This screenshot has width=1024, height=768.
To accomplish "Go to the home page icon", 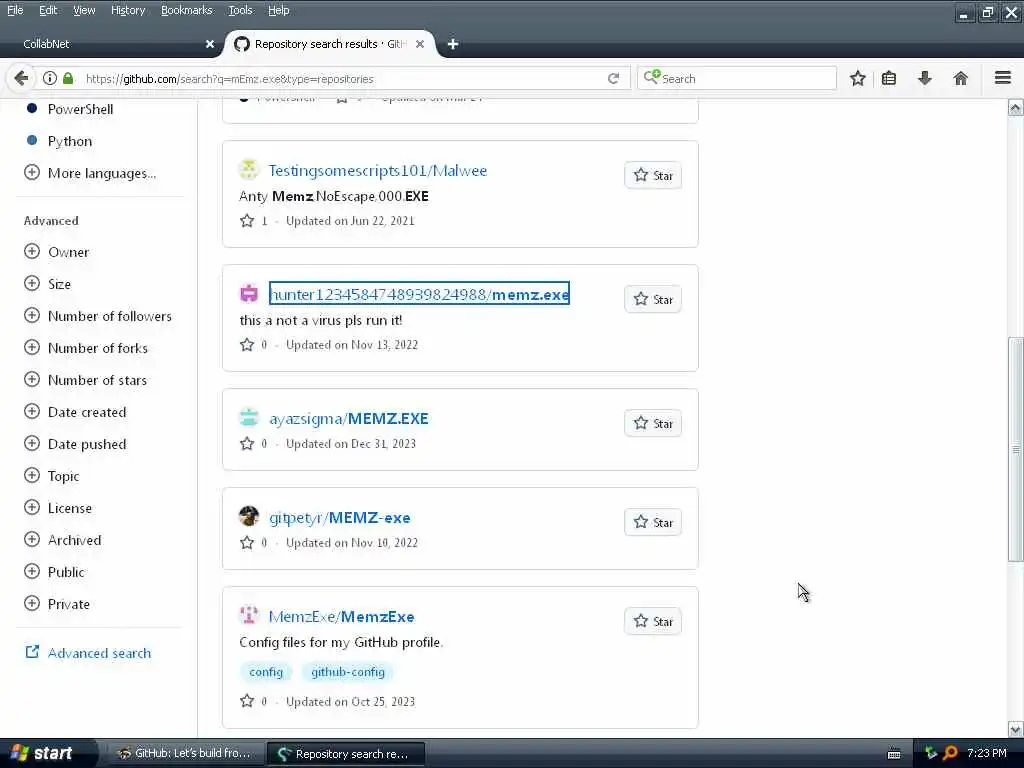I will (960, 78).
